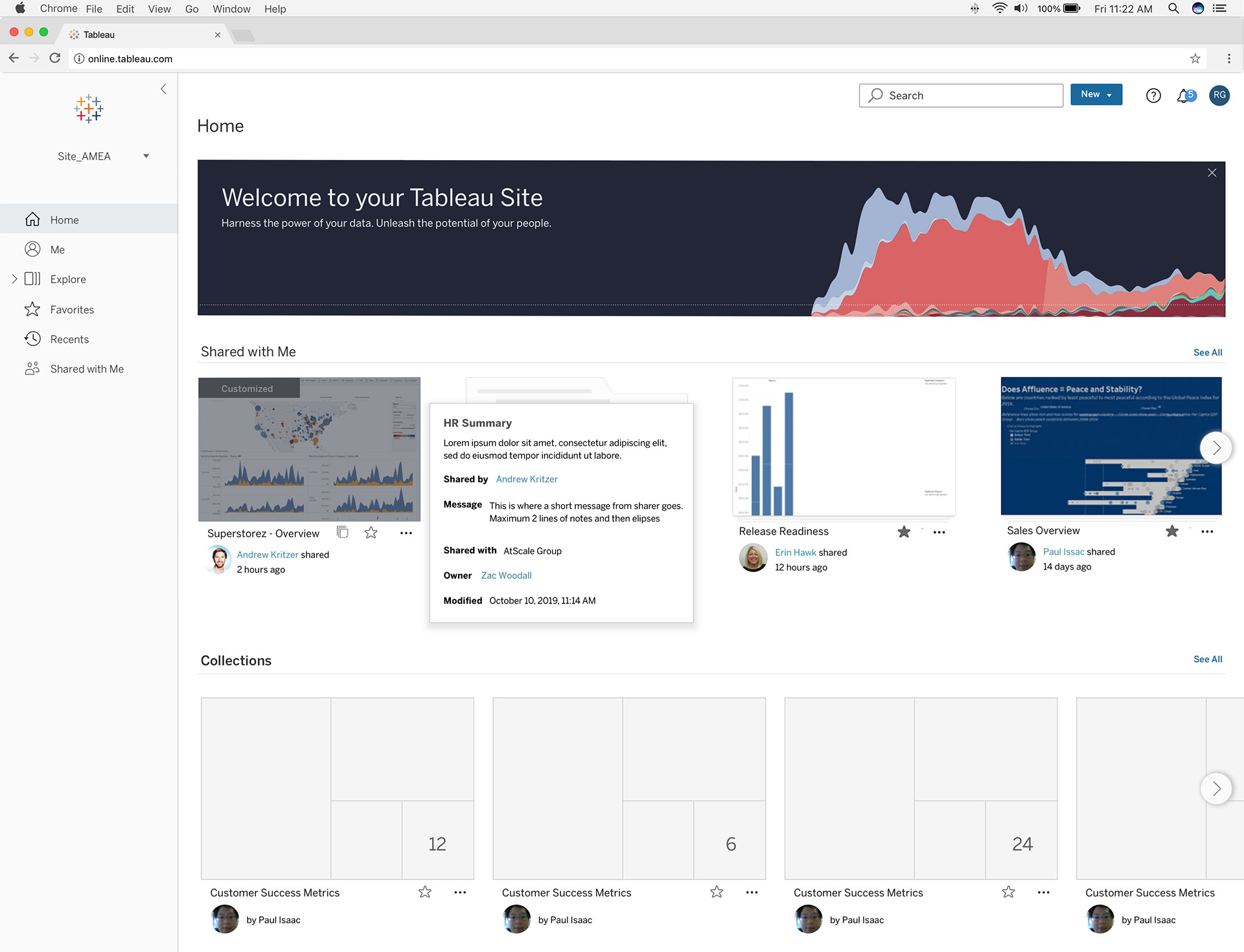Open more actions for Sales Overview

[1207, 532]
